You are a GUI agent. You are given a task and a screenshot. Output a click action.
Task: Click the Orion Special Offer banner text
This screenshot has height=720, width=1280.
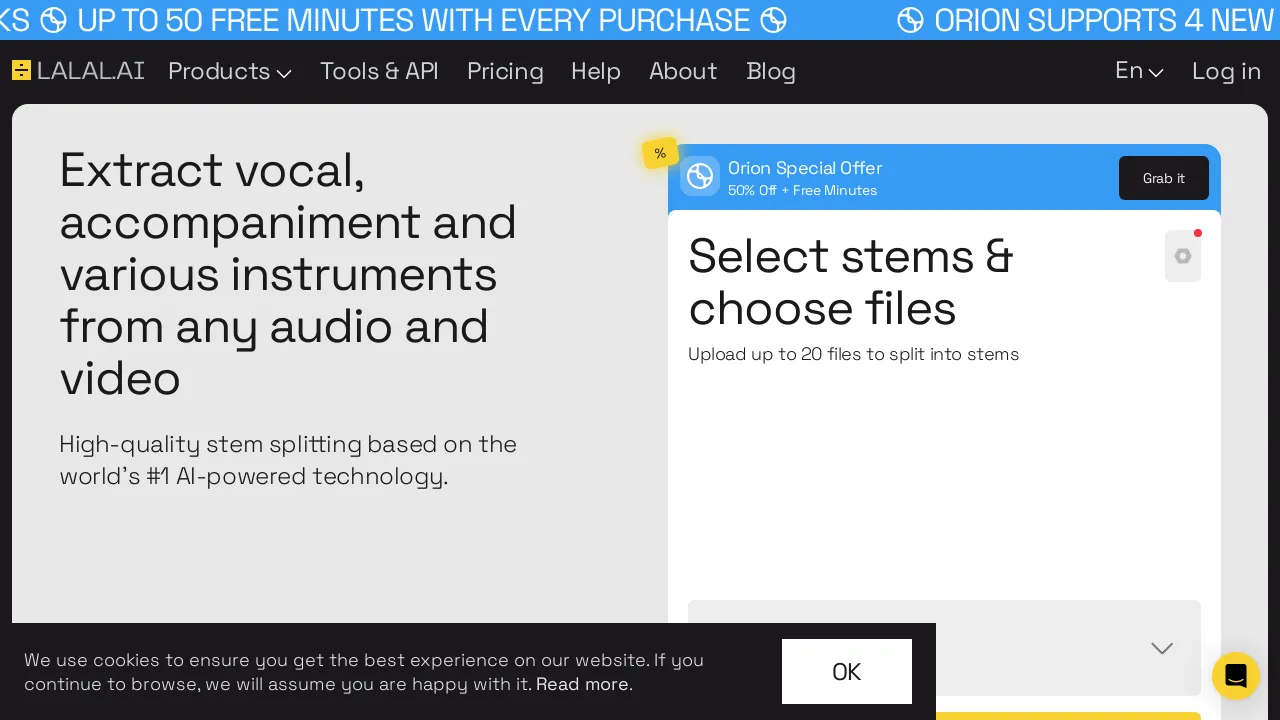click(805, 168)
